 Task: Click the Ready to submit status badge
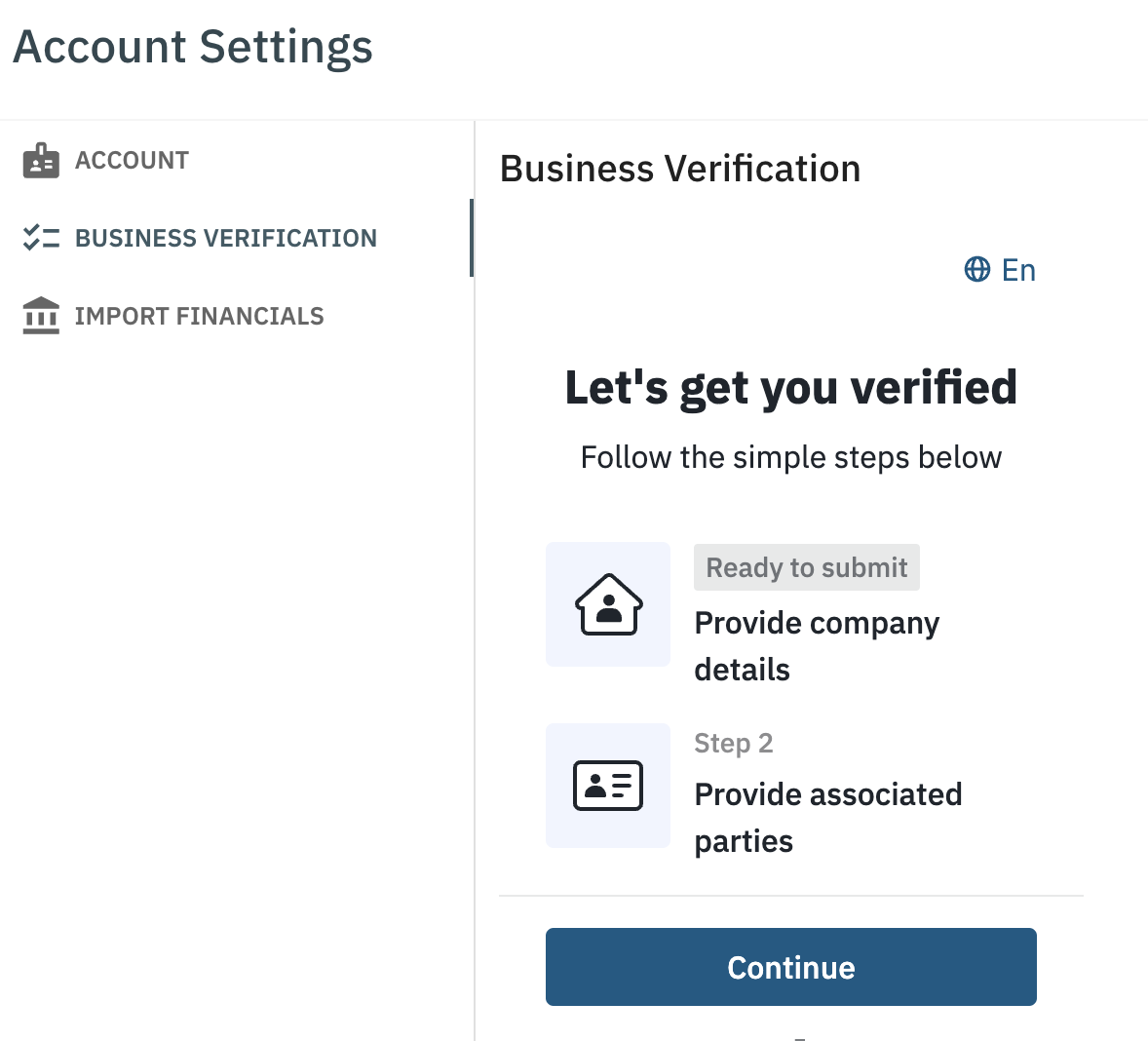806,566
